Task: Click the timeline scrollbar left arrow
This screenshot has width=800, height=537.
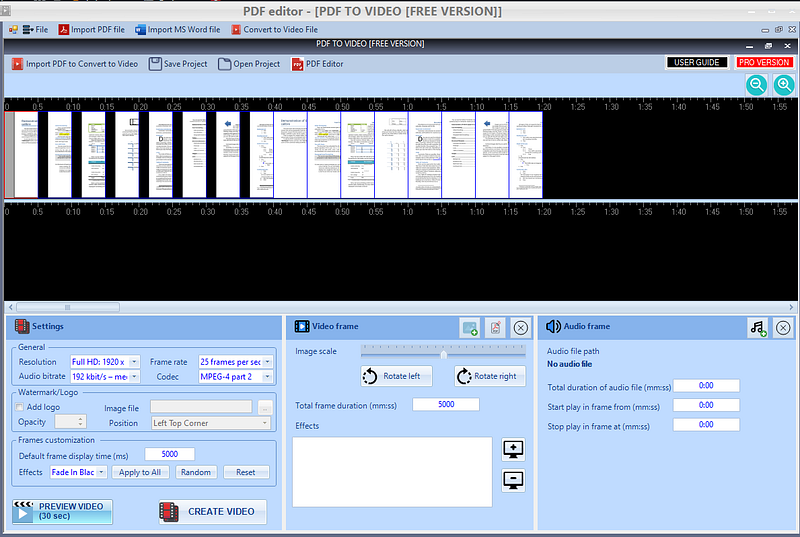Action: click(x=11, y=307)
